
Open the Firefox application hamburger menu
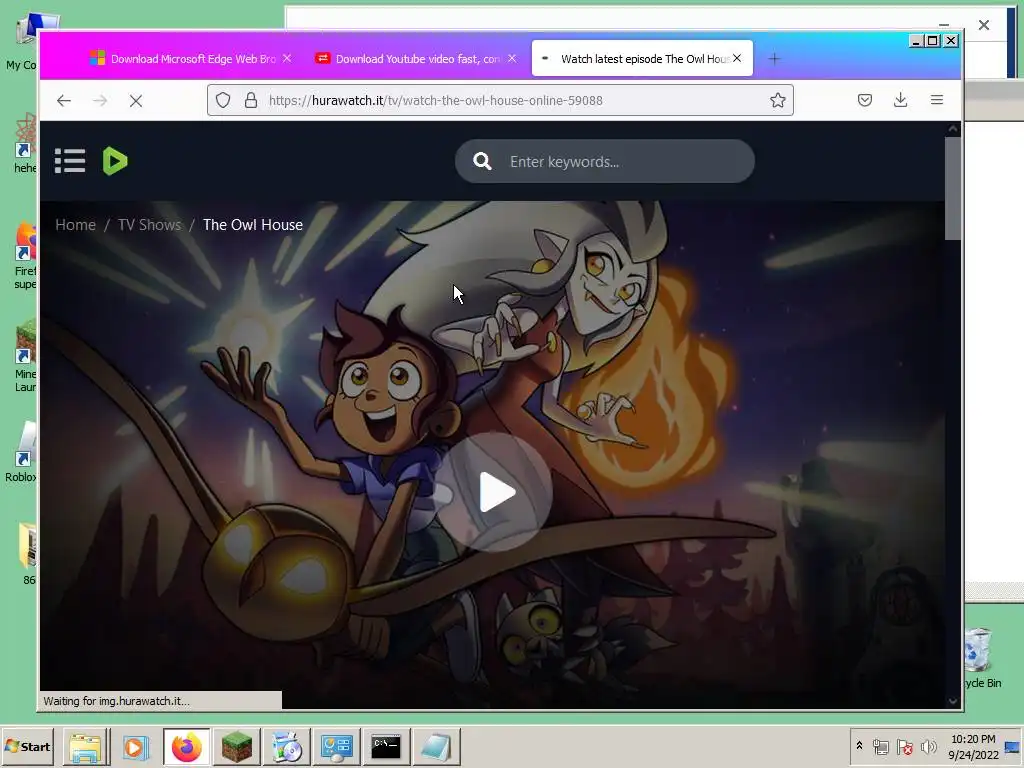coord(936,100)
